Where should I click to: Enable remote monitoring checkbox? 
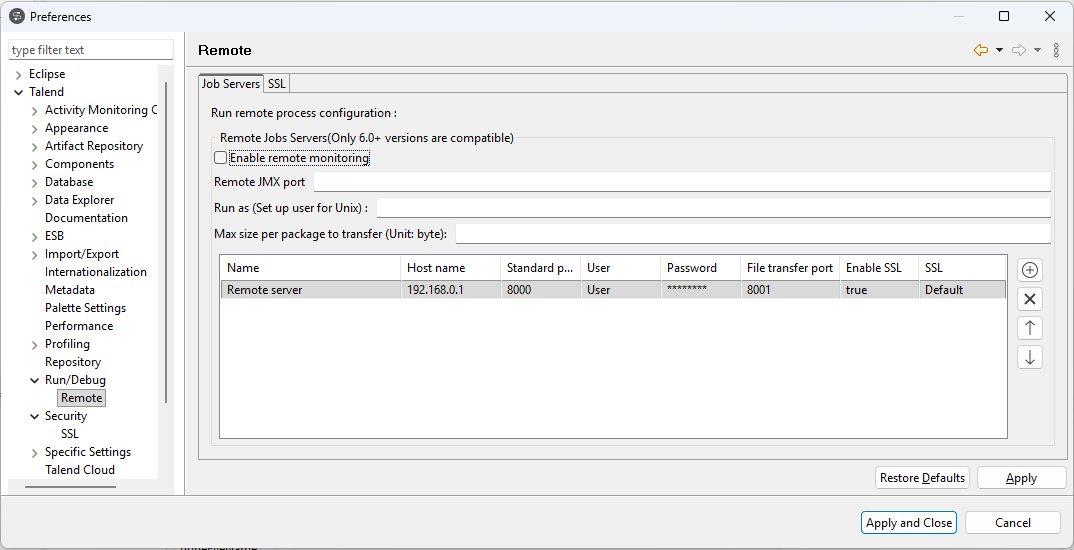tap(221, 158)
